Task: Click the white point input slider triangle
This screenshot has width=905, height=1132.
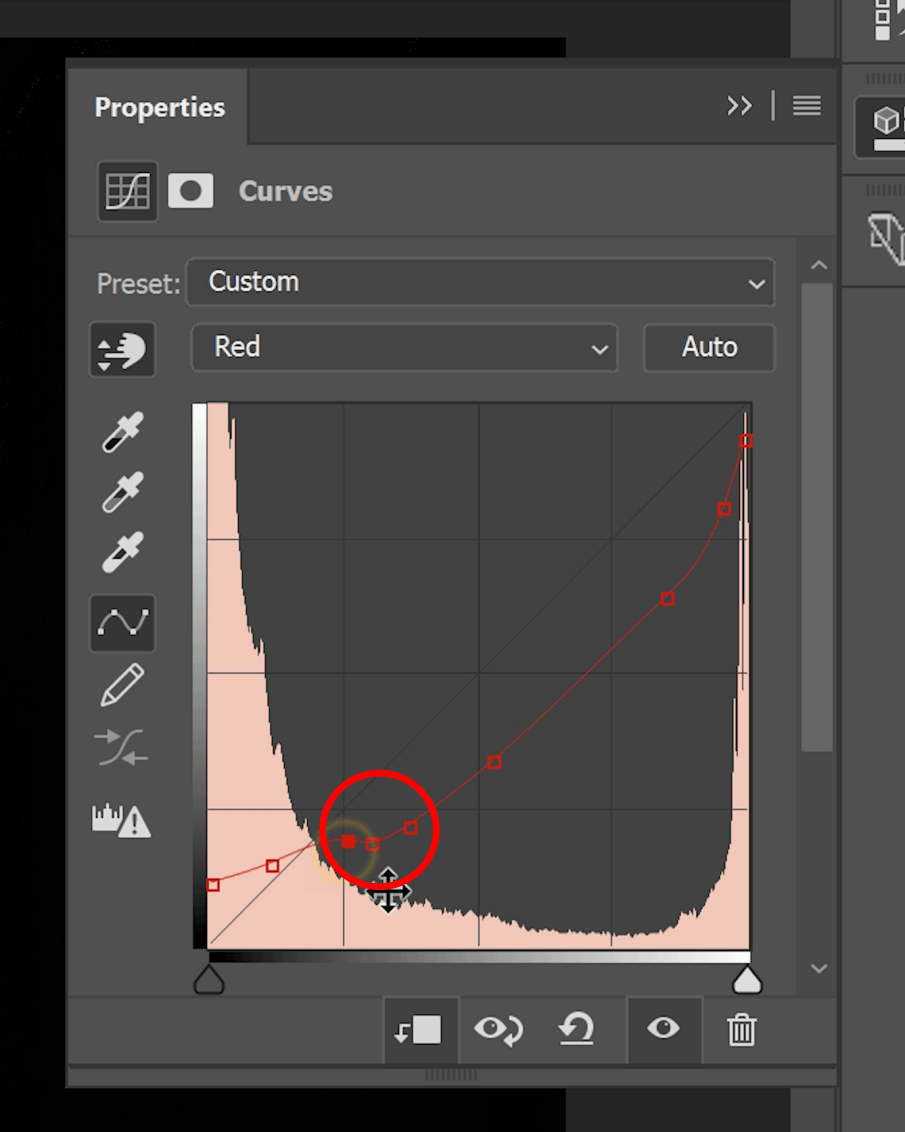Action: click(x=746, y=980)
